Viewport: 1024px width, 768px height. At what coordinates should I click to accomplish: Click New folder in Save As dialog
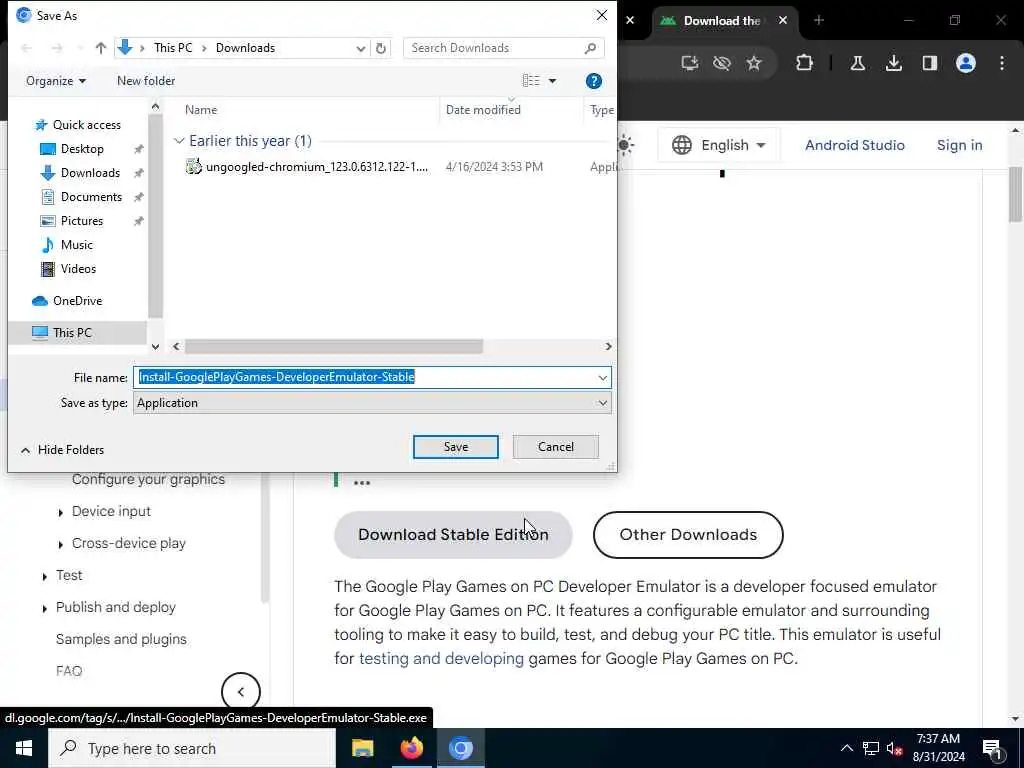pyautogui.click(x=146, y=81)
